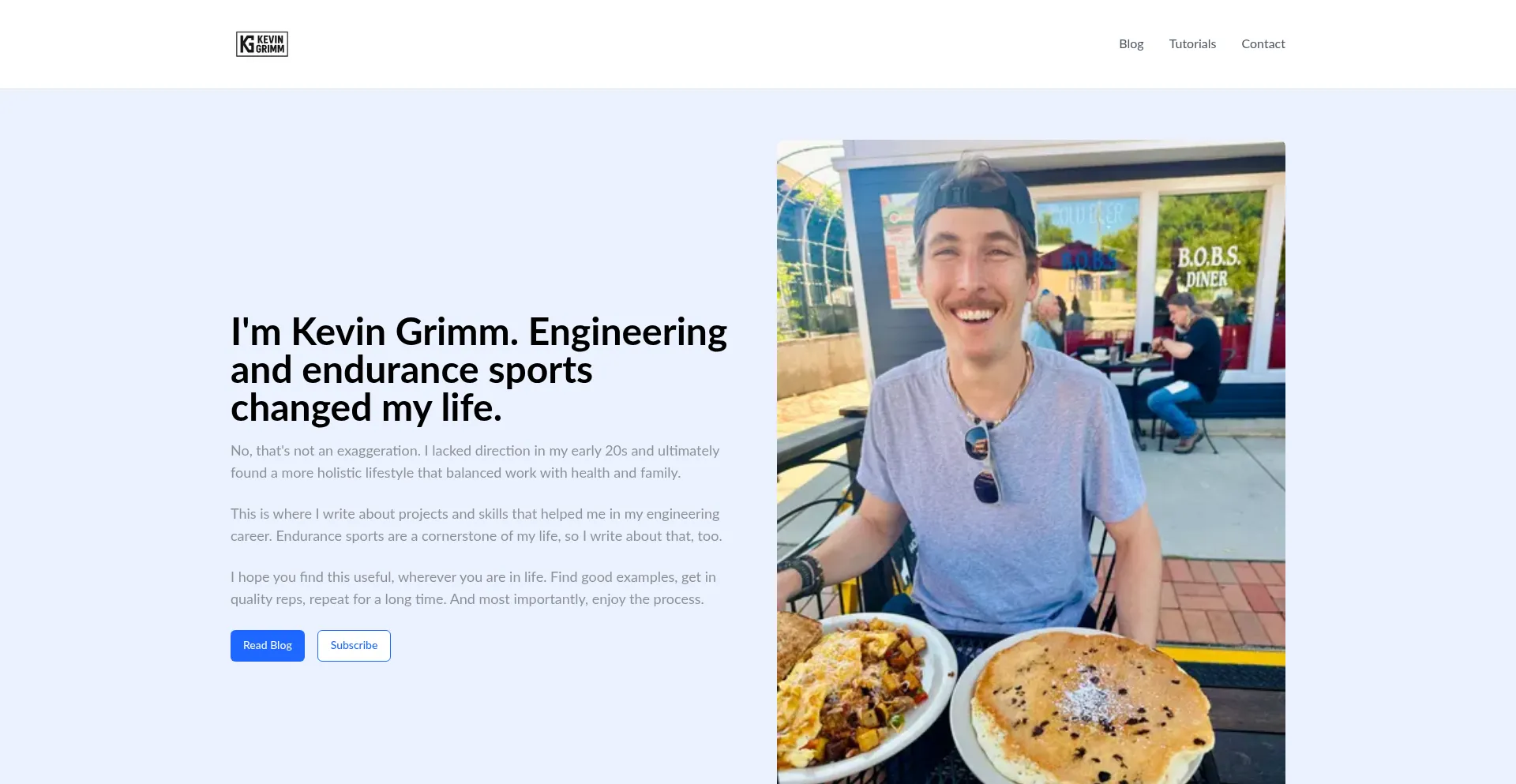Click the backwards cap on Kevin's head
Viewport: 1516px width, 784px height.
[974, 195]
